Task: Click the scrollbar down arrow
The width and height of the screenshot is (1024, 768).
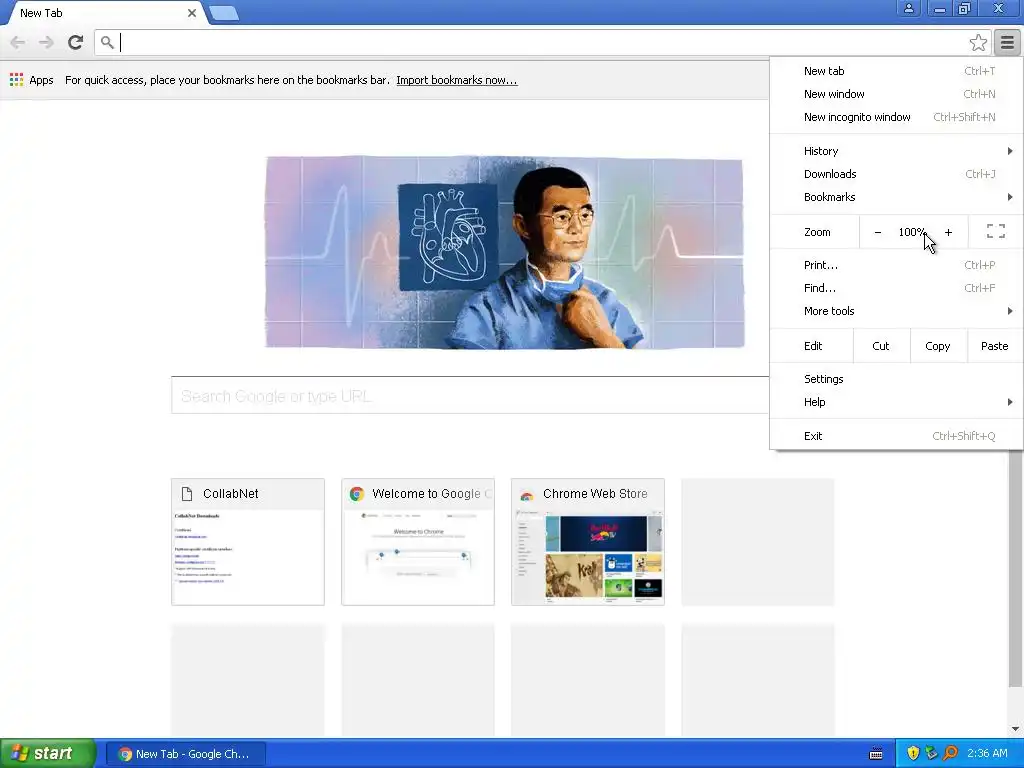Action: click(x=1015, y=729)
